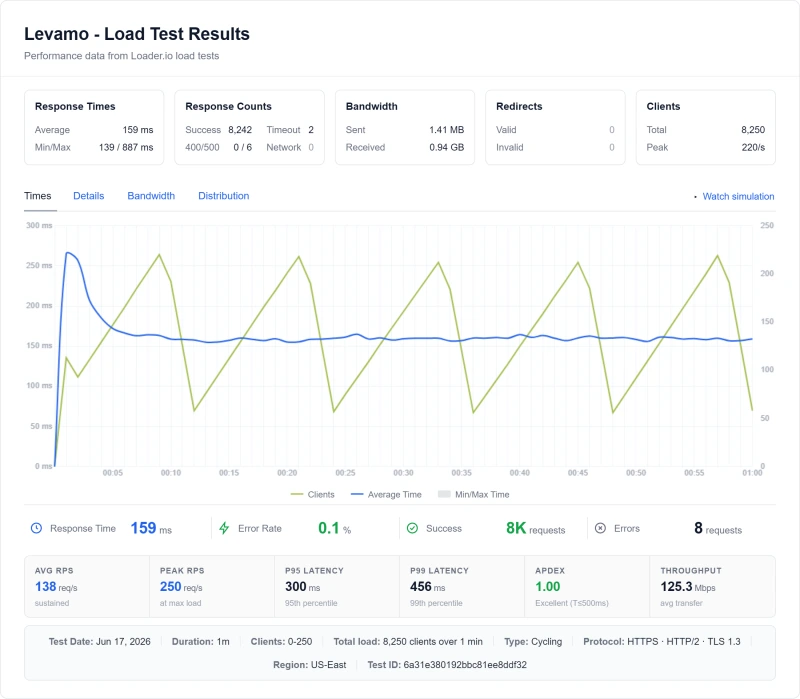Click the Region: US-East entry
The width and height of the screenshot is (800, 699).
tap(309, 665)
